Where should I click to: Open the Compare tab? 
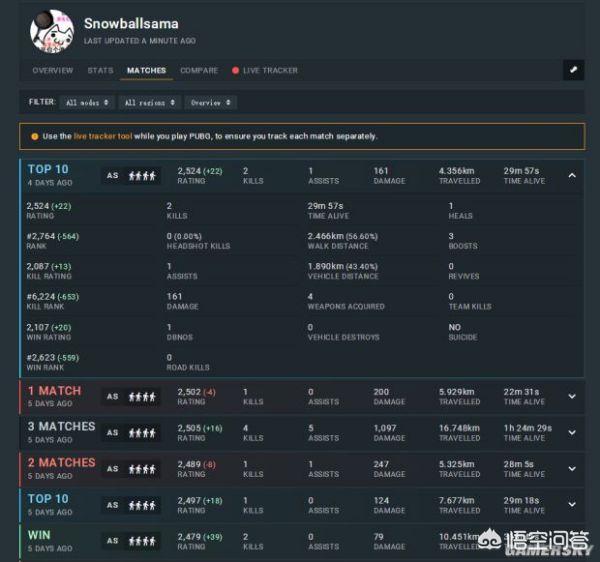[x=199, y=70]
